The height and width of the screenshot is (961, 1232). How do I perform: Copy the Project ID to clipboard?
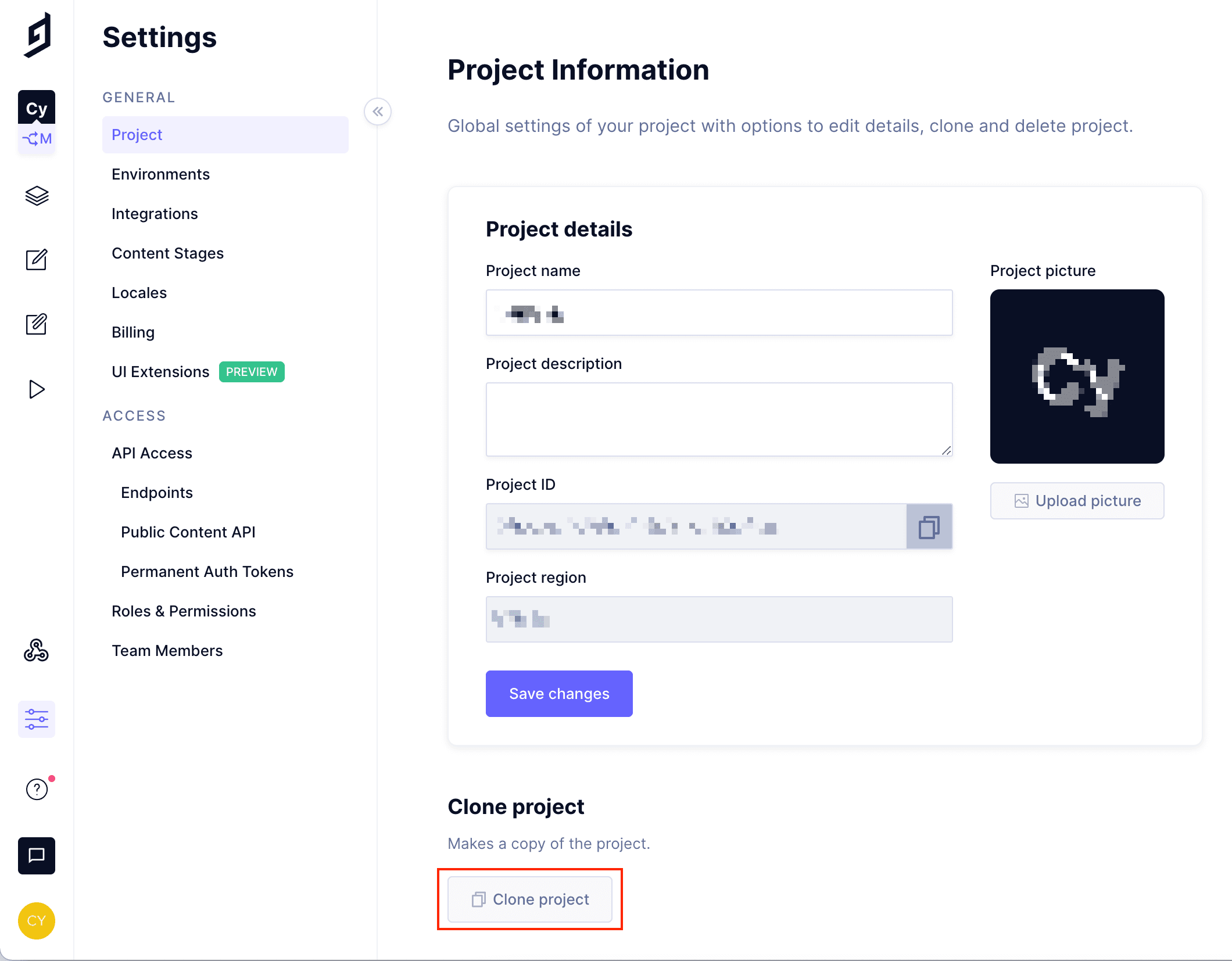(929, 527)
